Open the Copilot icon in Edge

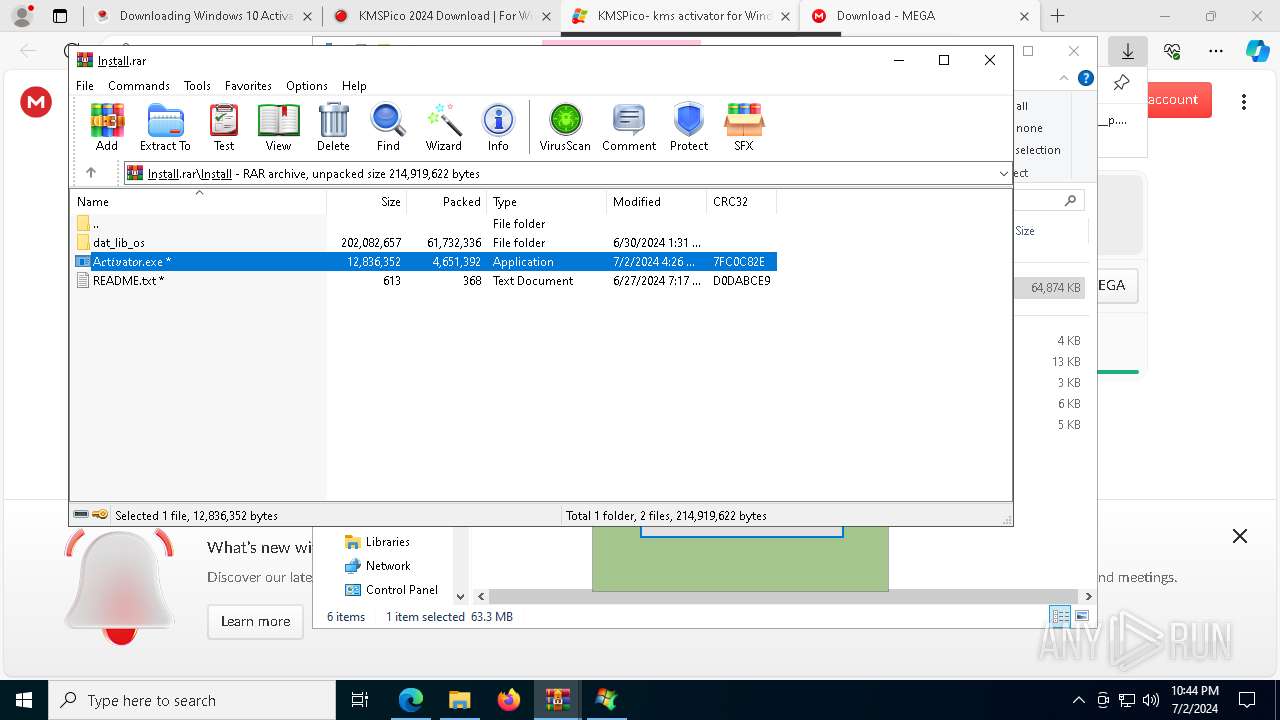click(1258, 51)
